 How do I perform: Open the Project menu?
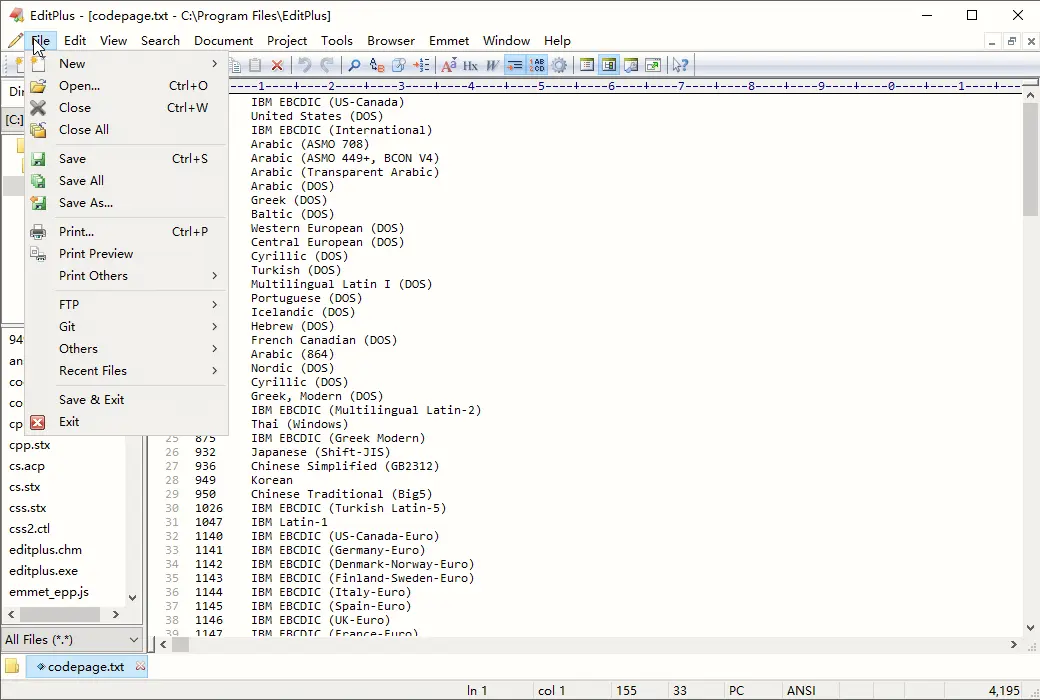[287, 40]
